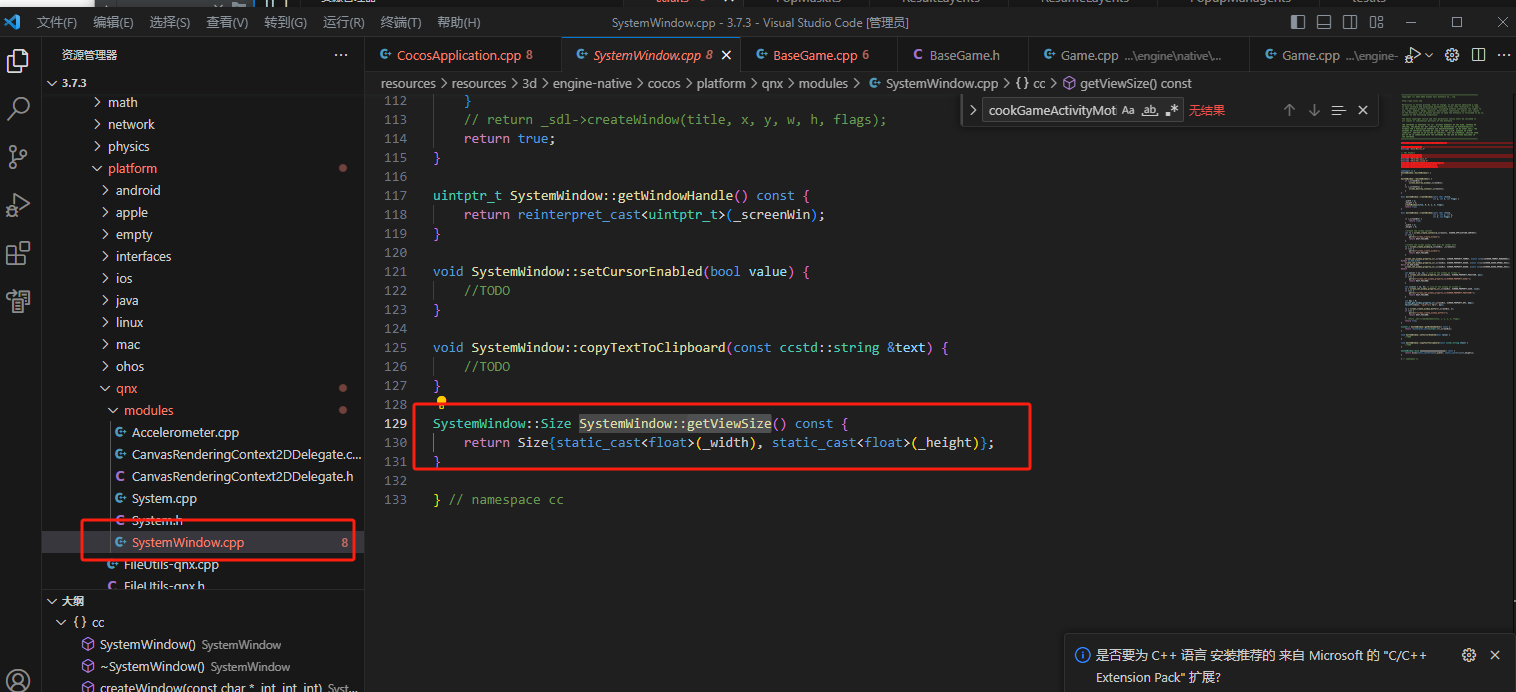Click getViewSize() const breadcrumb item

(x=1136, y=83)
